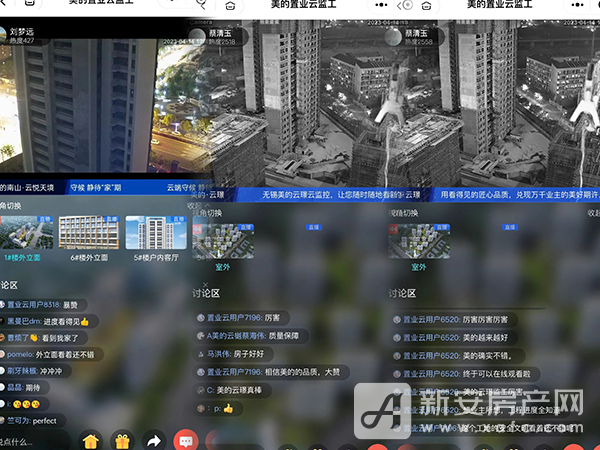Tap comment 置业云用户6520: 厉害厉害厉害

(453, 320)
